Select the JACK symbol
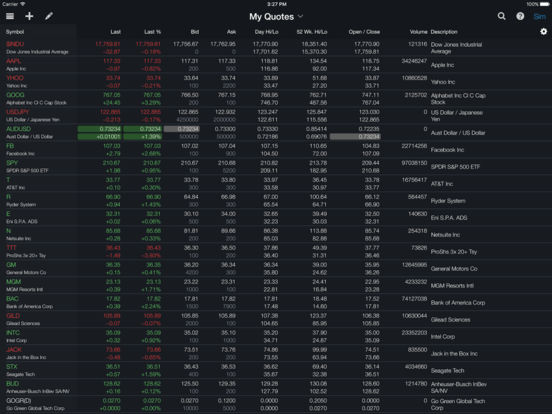This screenshot has width=552, height=414. [14, 350]
